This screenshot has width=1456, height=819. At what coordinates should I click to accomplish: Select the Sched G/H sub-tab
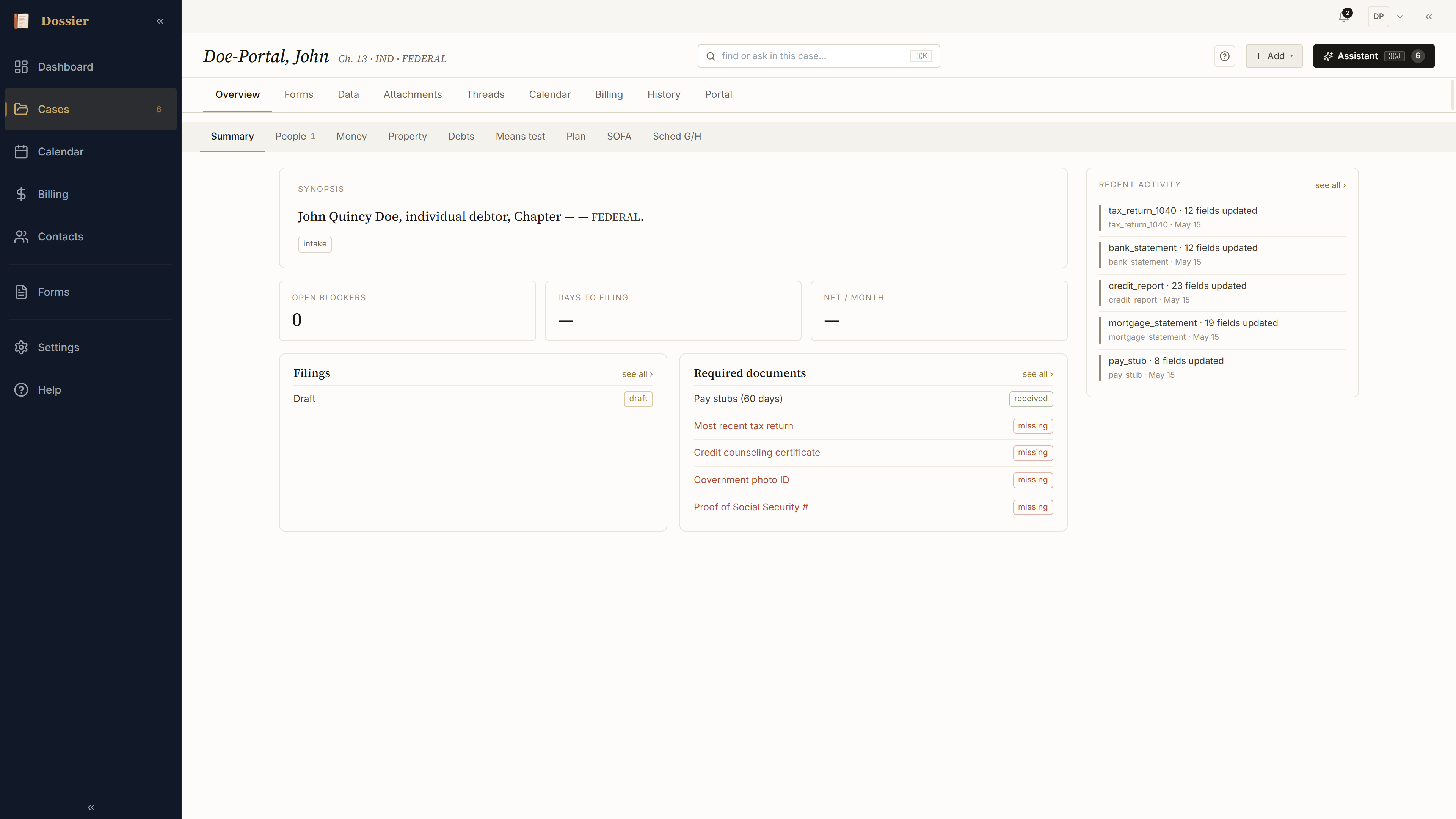tap(676, 136)
